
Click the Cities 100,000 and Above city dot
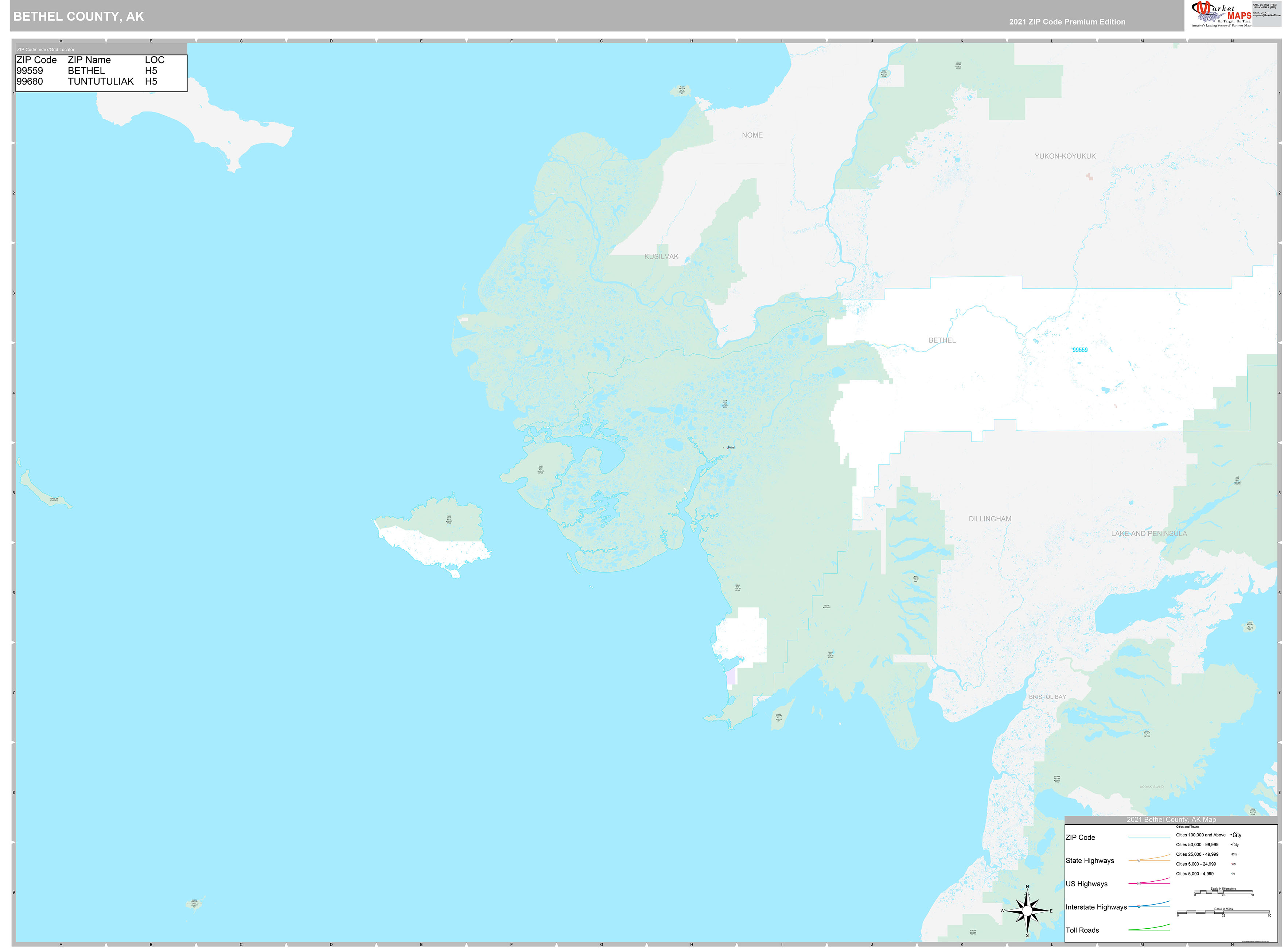coord(1231,835)
